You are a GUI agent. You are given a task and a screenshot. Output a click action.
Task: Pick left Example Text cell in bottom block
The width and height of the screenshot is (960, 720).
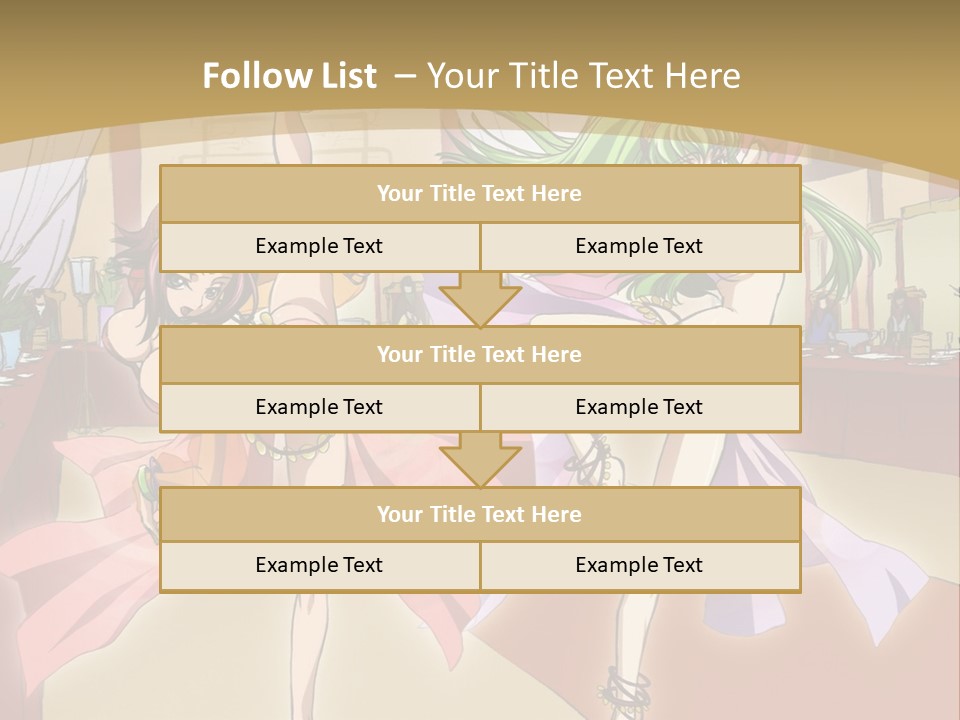[319, 566]
